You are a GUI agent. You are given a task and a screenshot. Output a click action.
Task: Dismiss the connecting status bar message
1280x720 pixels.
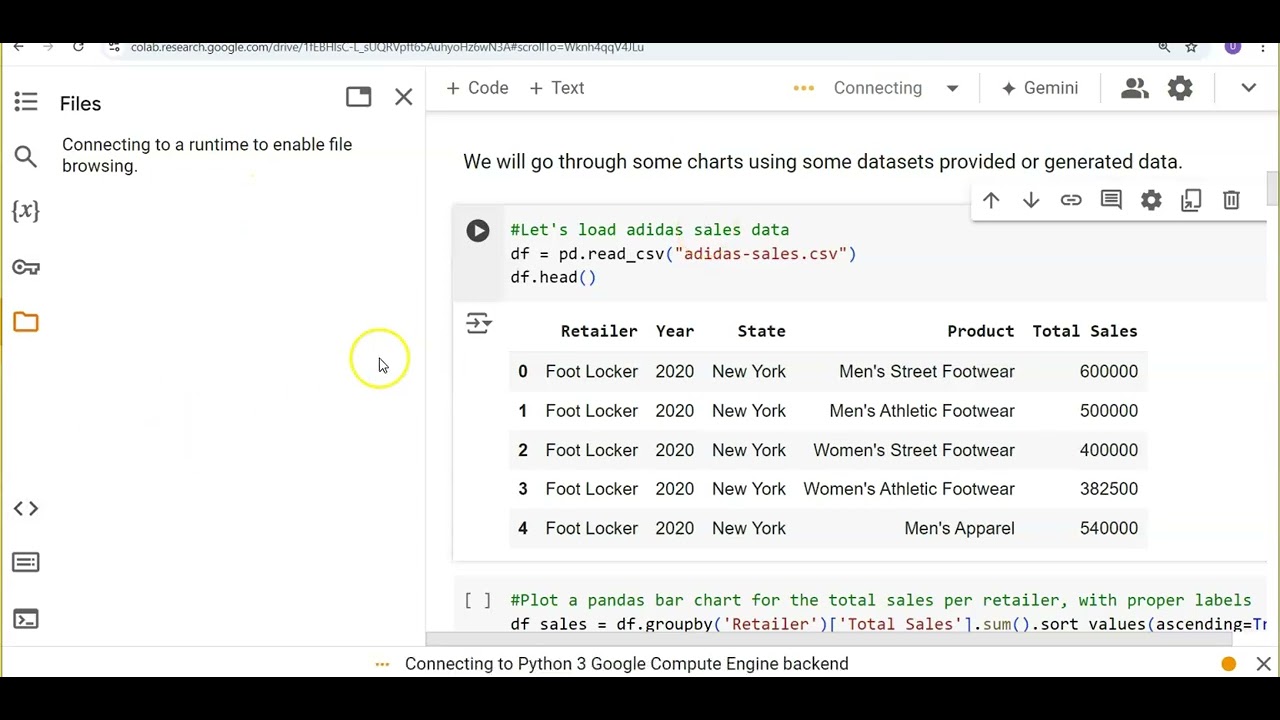pos(1264,664)
